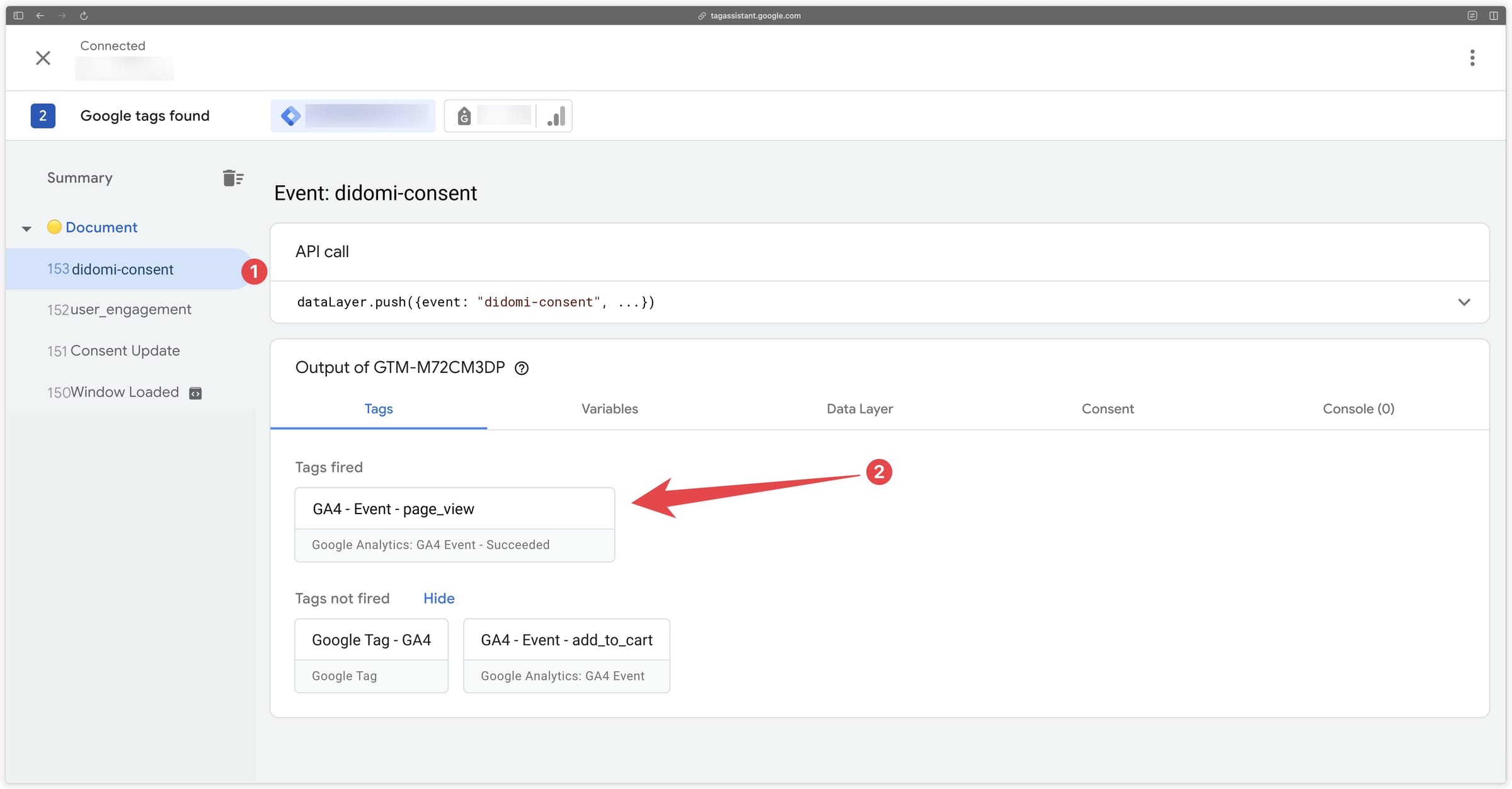Click the 'Connected' status text
1512x789 pixels.
113,45
